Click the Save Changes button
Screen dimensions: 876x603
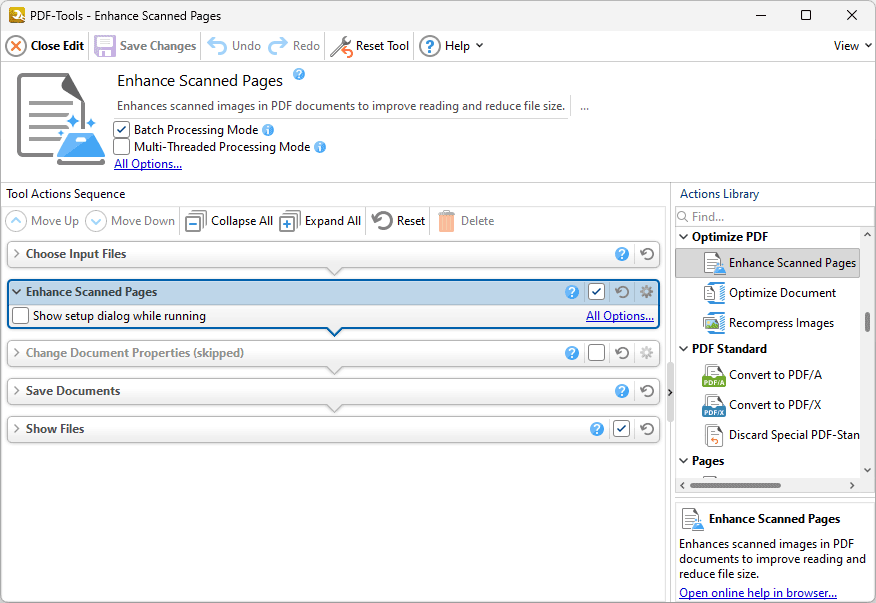pyautogui.click(x=145, y=45)
